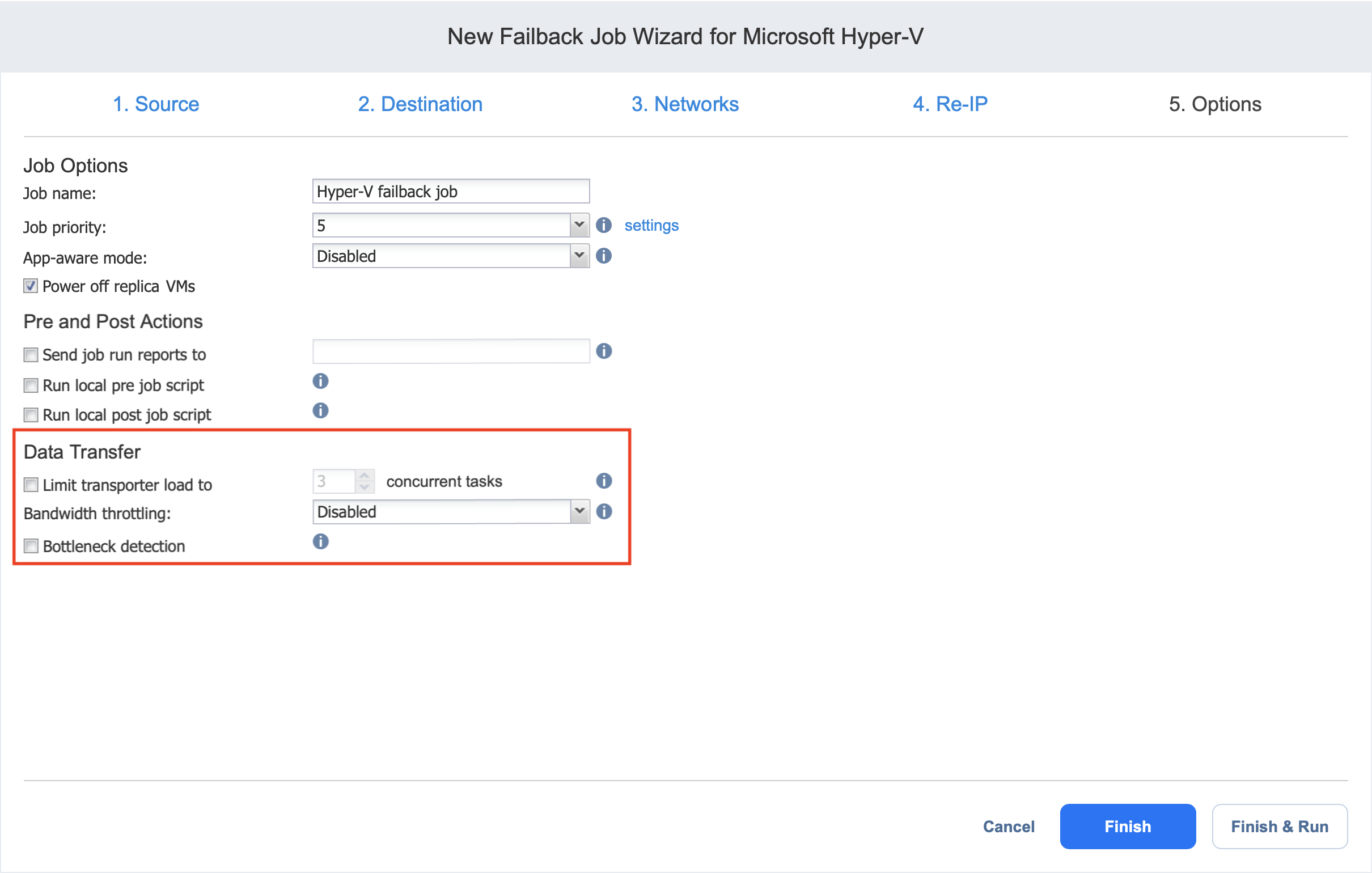Go to the 3. Networks step
1372x873 pixels.
pos(685,104)
